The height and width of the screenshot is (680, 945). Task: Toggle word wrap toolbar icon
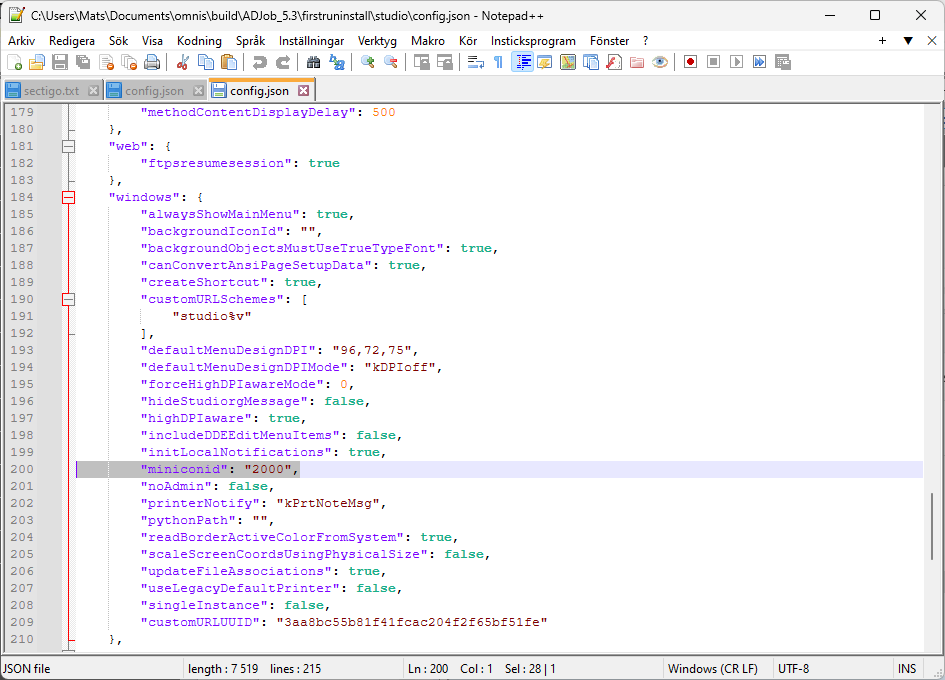tap(476, 62)
